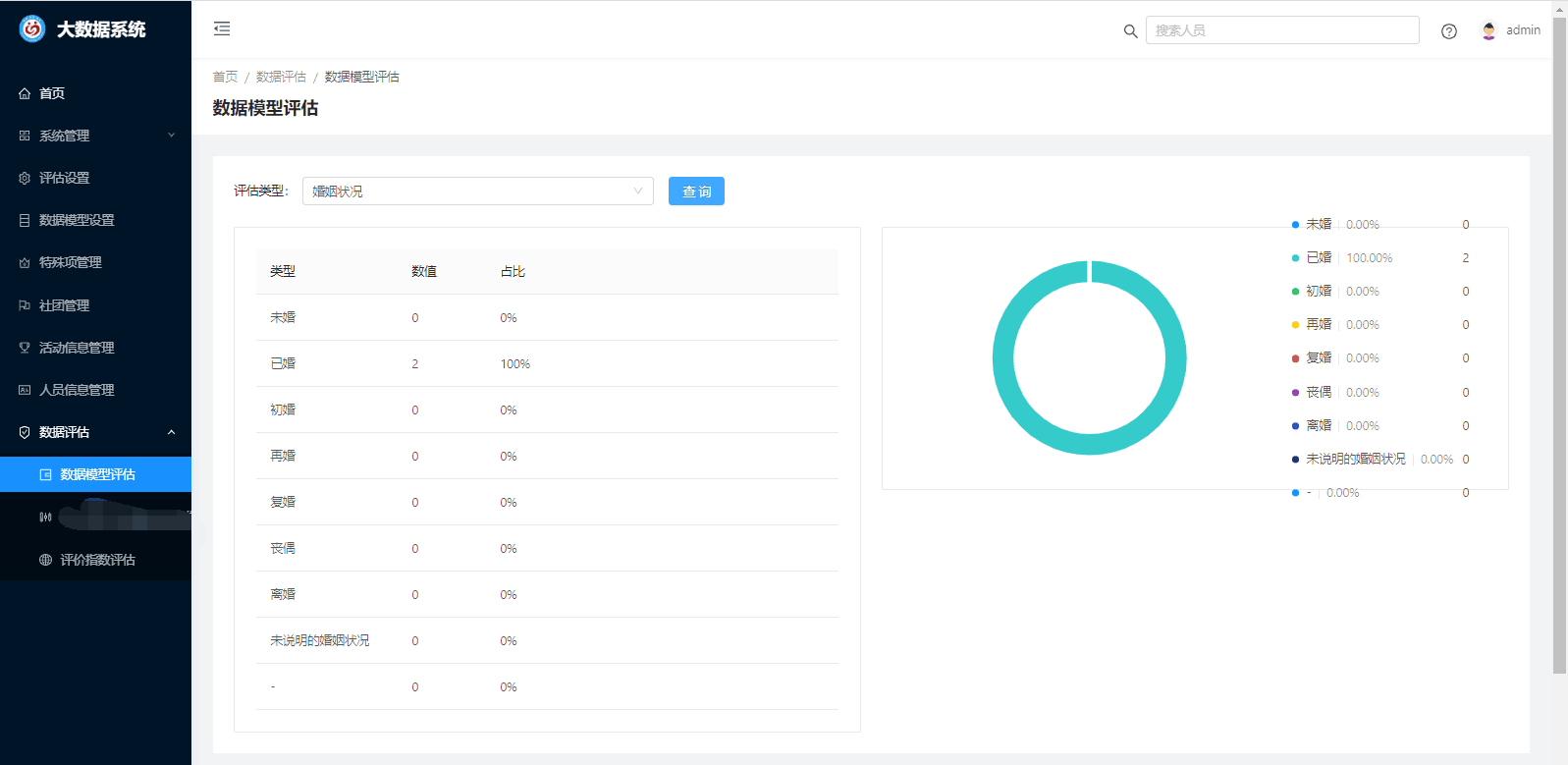Open help via question mark icon
Image resolution: width=1568 pixels, height=765 pixels.
pyautogui.click(x=1448, y=31)
